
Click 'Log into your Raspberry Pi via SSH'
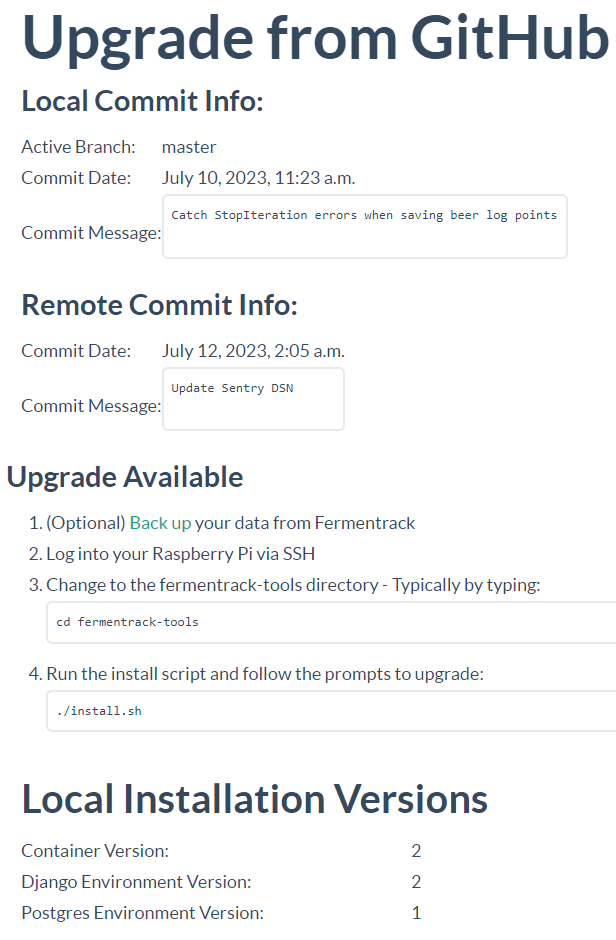tap(180, 554)
